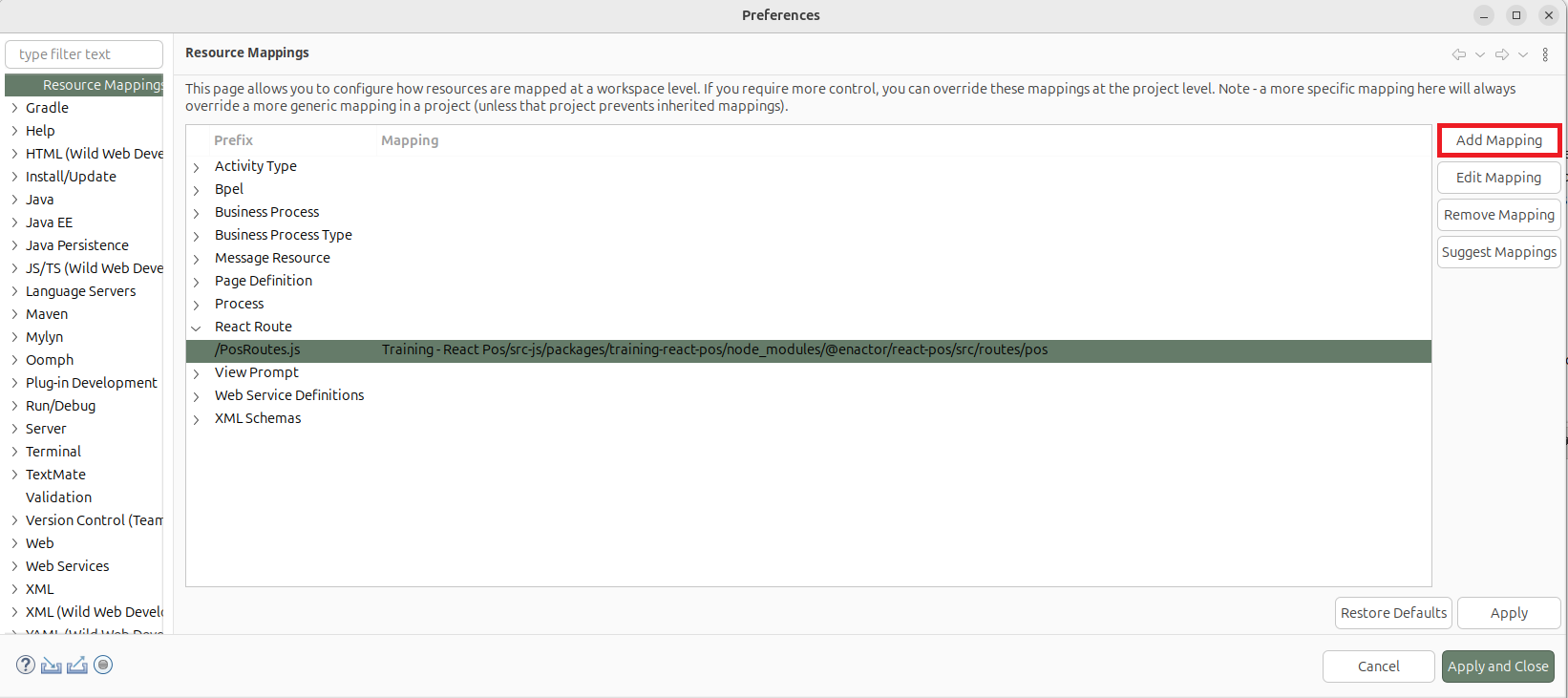
Task: Select the XML Schemas label
Action: tap(258, 418)
